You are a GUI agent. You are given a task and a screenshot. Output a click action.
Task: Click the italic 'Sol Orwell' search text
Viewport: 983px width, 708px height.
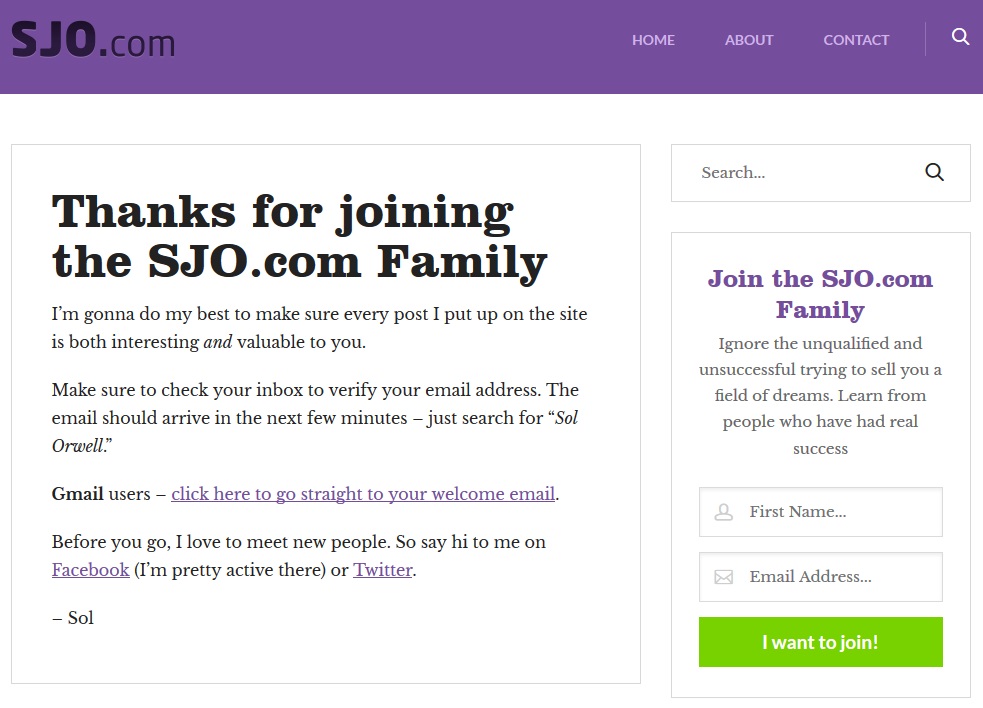(x=315, y=431)
